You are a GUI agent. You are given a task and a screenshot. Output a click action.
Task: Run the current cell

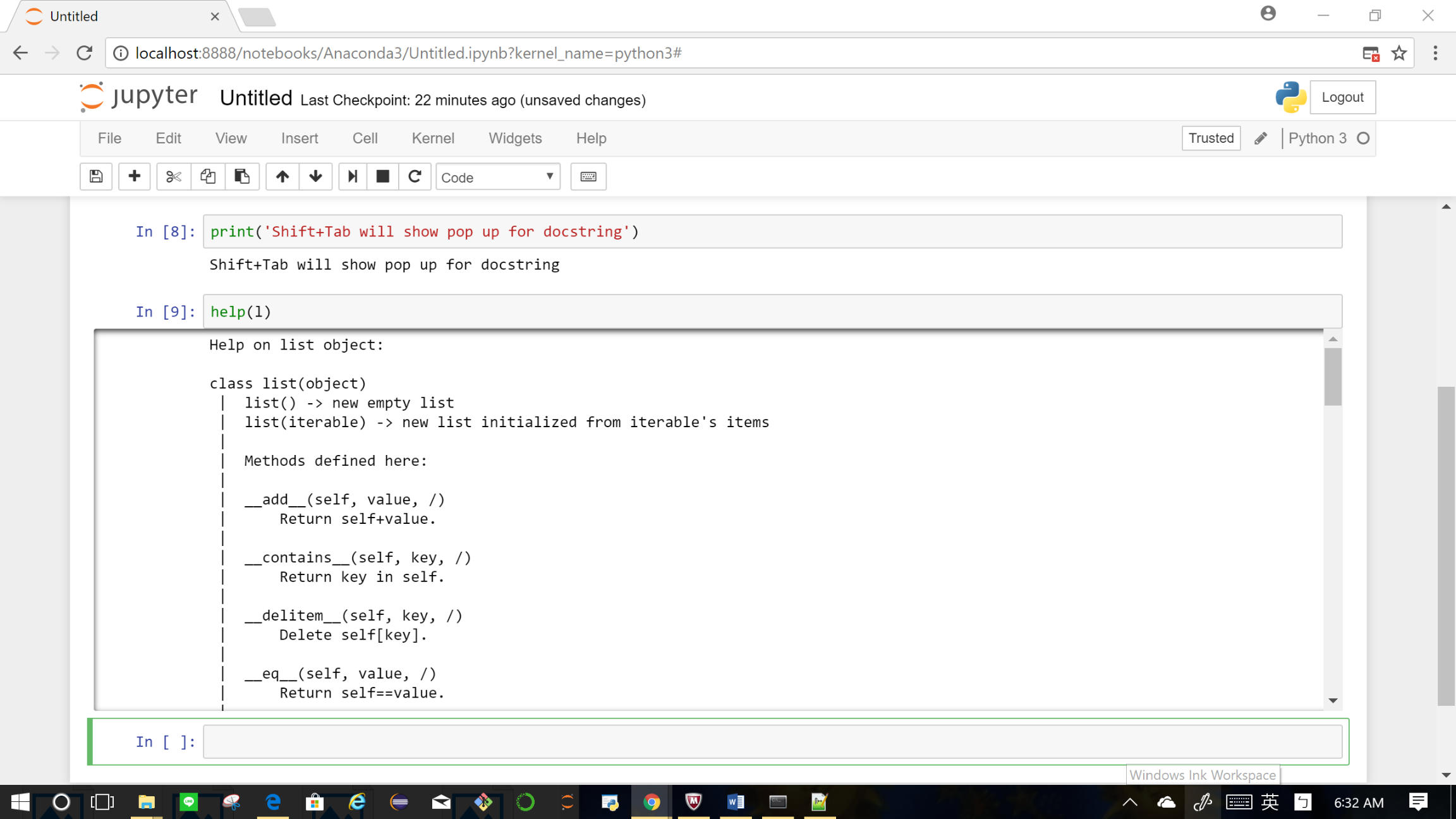[x=352, y=177]
